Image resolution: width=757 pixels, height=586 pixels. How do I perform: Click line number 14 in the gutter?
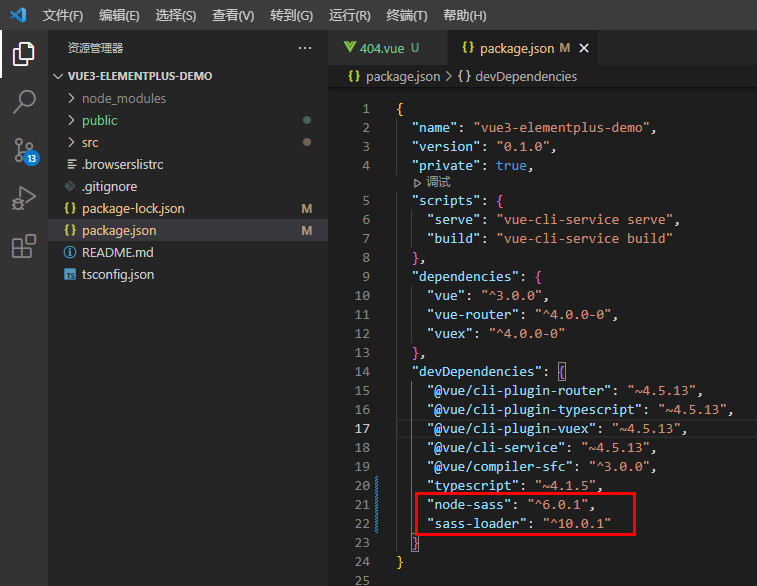tap(362, 372)
